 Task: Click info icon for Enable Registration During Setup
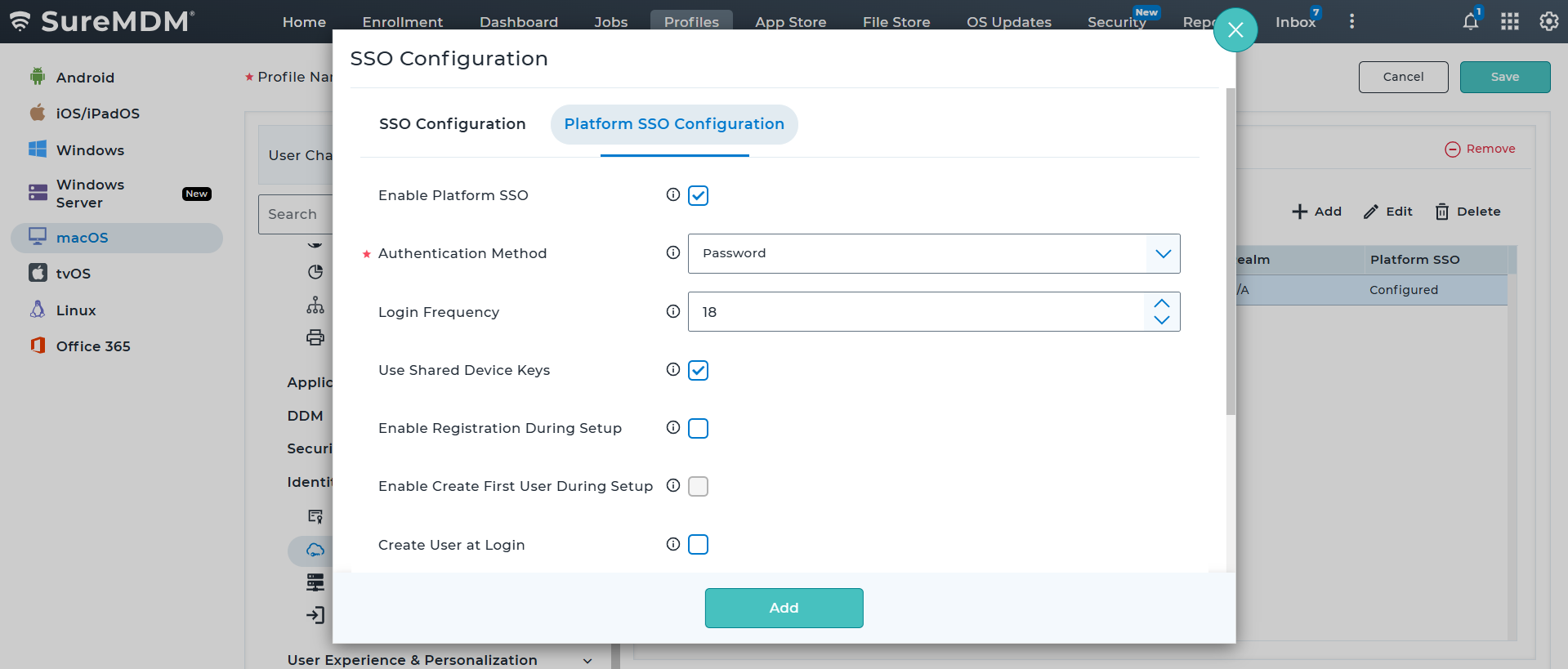[x=673, y=427]
